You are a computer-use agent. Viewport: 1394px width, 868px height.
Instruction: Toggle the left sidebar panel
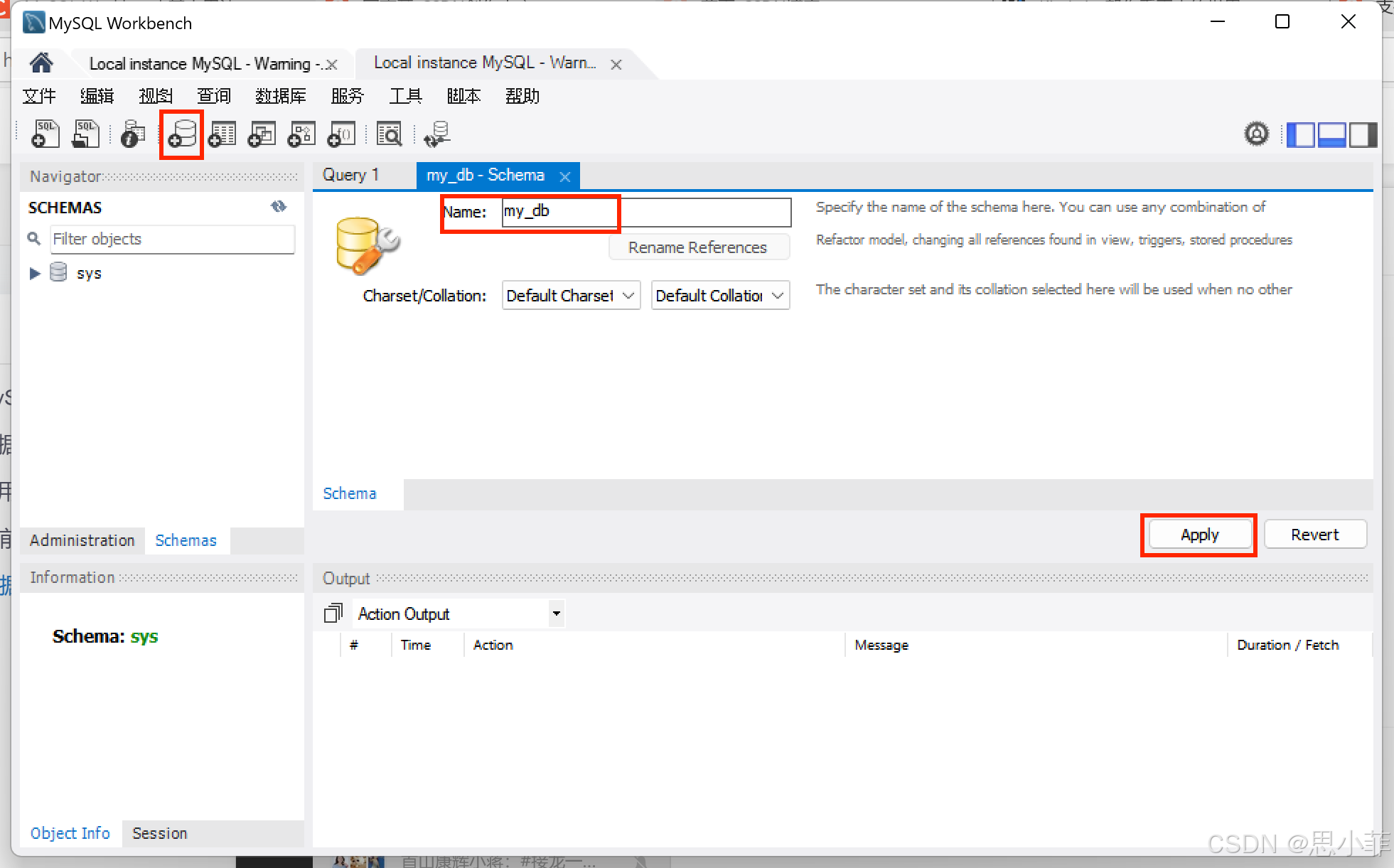pyautogui.click(x=1300, y=134)
